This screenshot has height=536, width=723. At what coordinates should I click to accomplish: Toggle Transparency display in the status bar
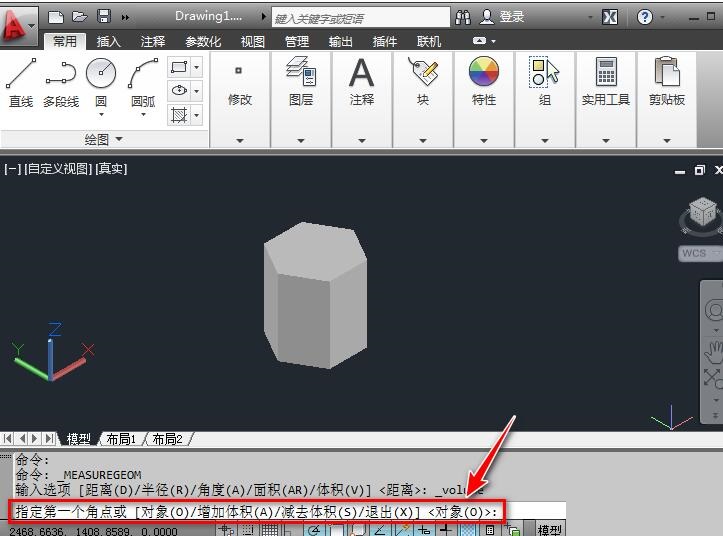(468, 530)
